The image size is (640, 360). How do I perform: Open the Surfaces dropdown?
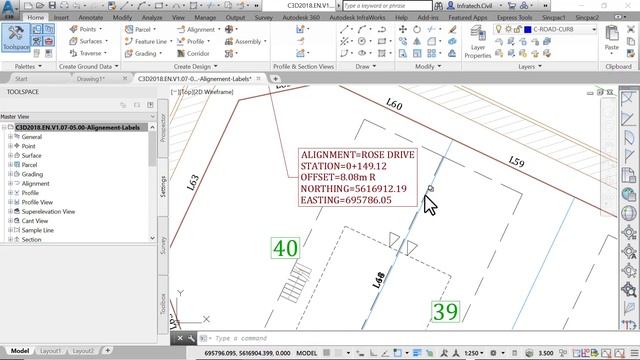(x=107, y=41)
